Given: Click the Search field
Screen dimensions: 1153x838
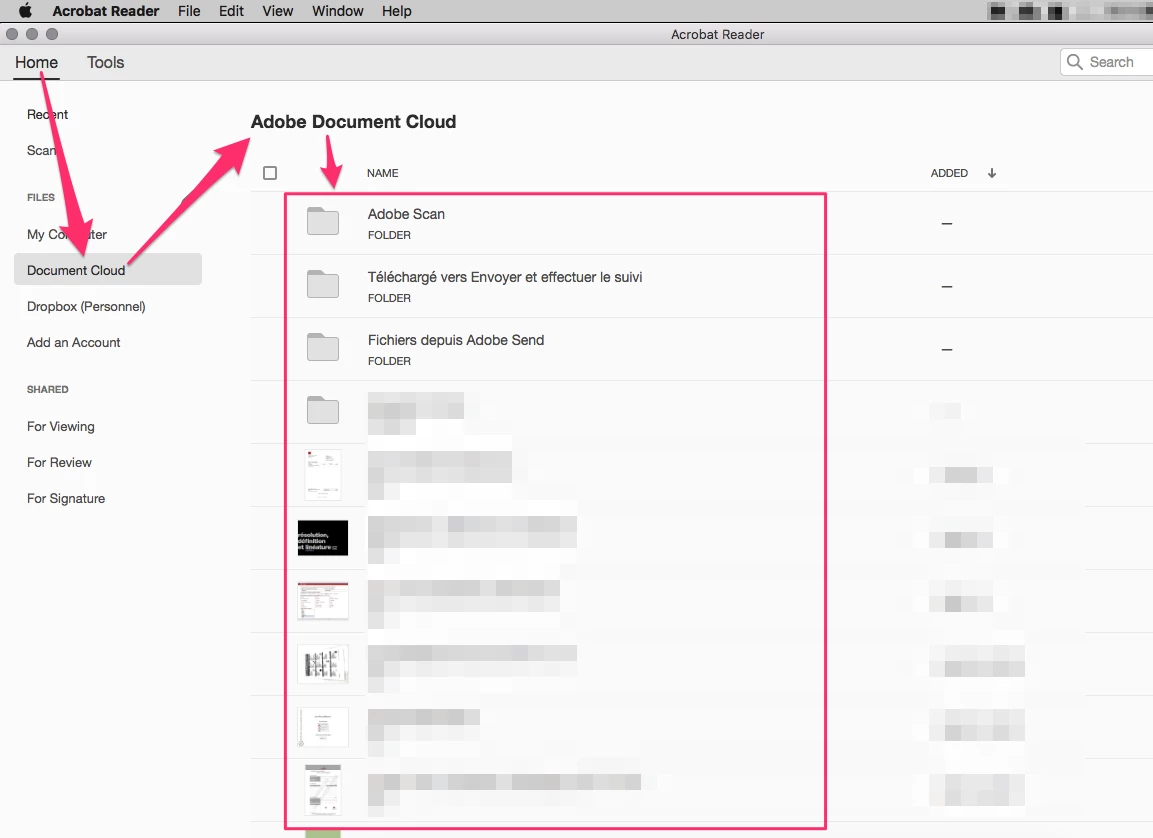Looking at the screenshot, I should [x=1107, y=62].
